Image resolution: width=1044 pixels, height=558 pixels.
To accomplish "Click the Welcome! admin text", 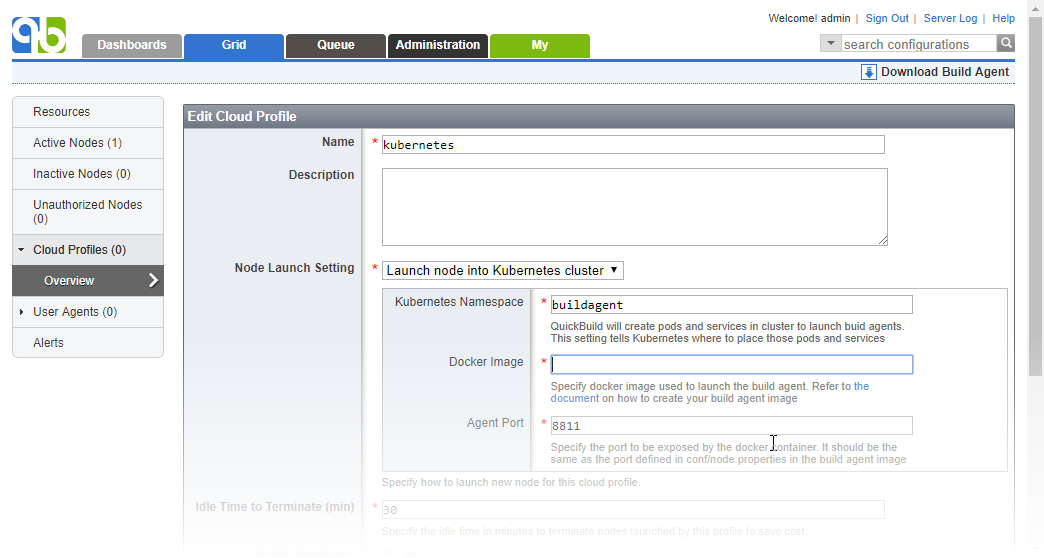I will click(809, 18).
